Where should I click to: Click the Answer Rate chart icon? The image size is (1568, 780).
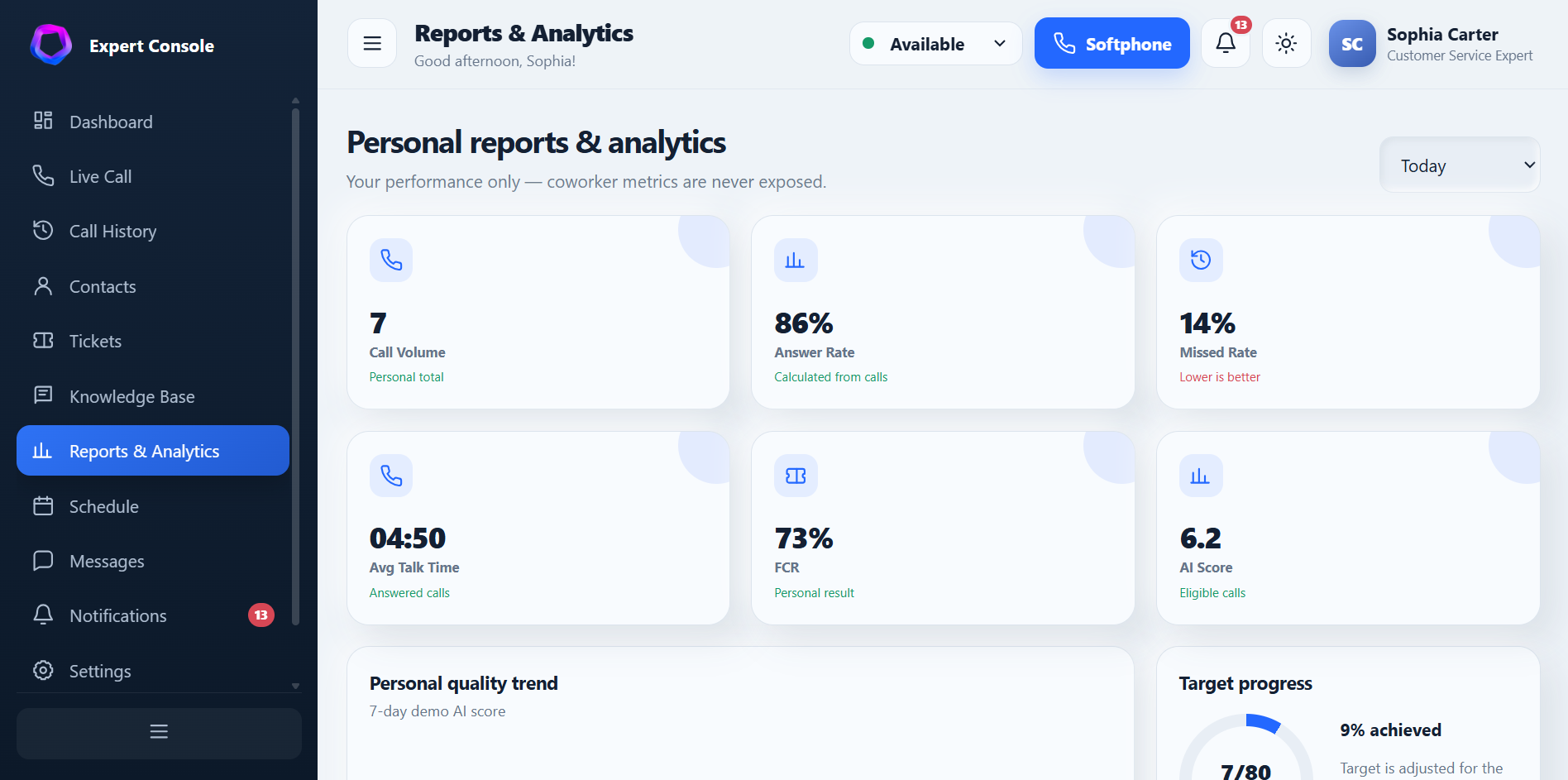point(796,261)
